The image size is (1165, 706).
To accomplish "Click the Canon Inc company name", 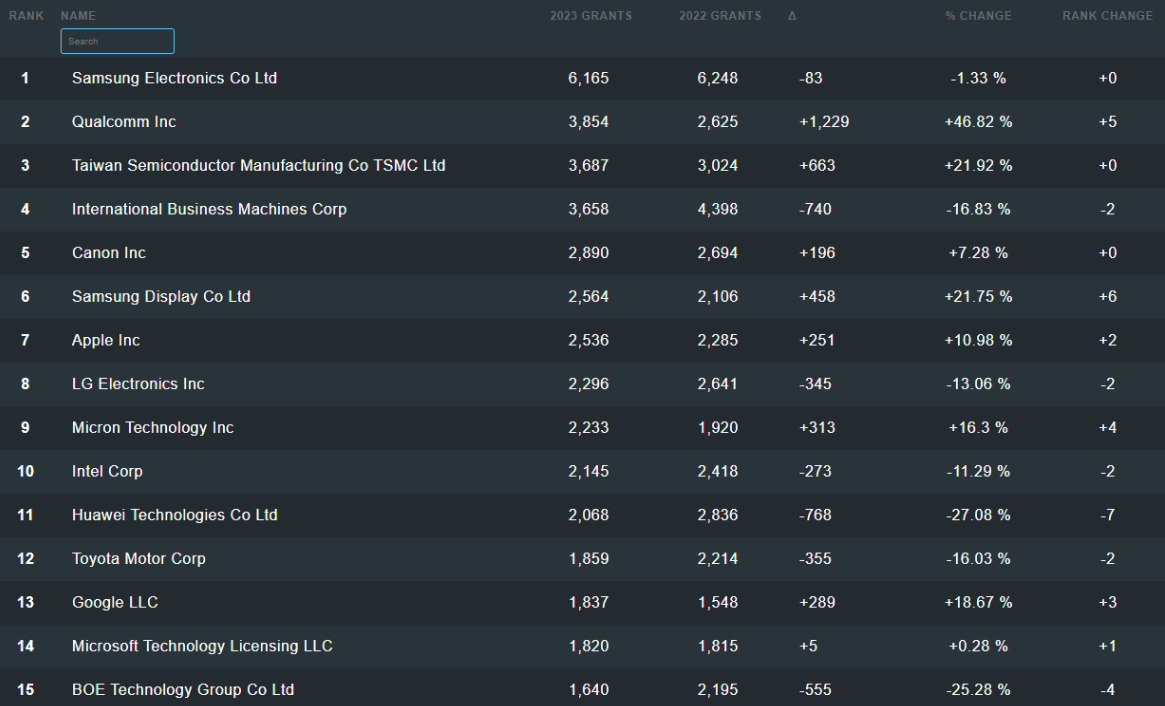I will coord(109,253).
